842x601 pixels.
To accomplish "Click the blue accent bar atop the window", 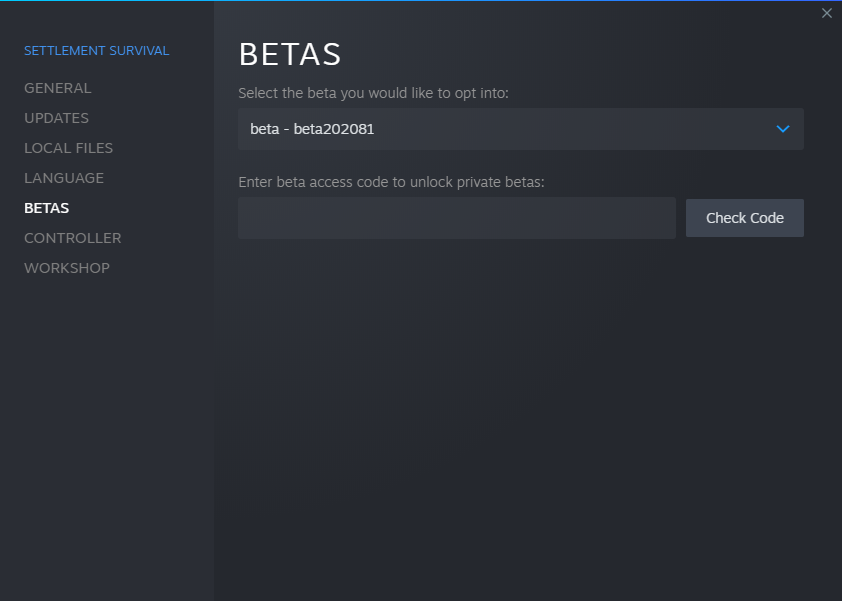I will click(x=420, y=1).
